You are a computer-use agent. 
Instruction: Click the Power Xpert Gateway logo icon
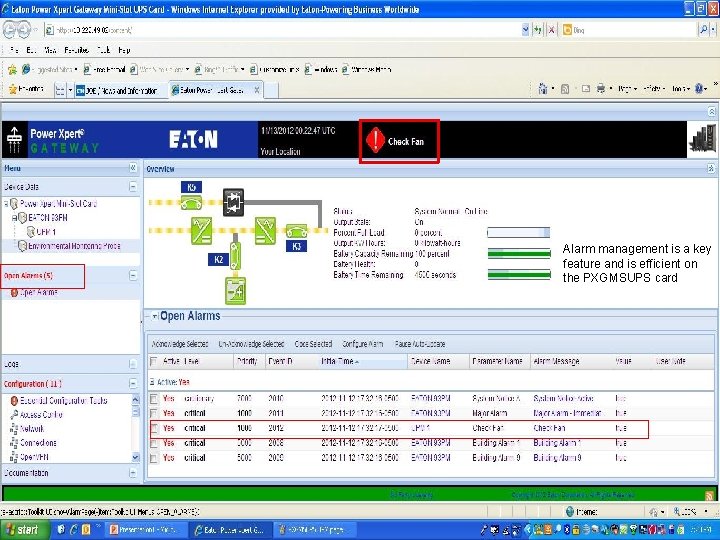click(x=15, y=140)
